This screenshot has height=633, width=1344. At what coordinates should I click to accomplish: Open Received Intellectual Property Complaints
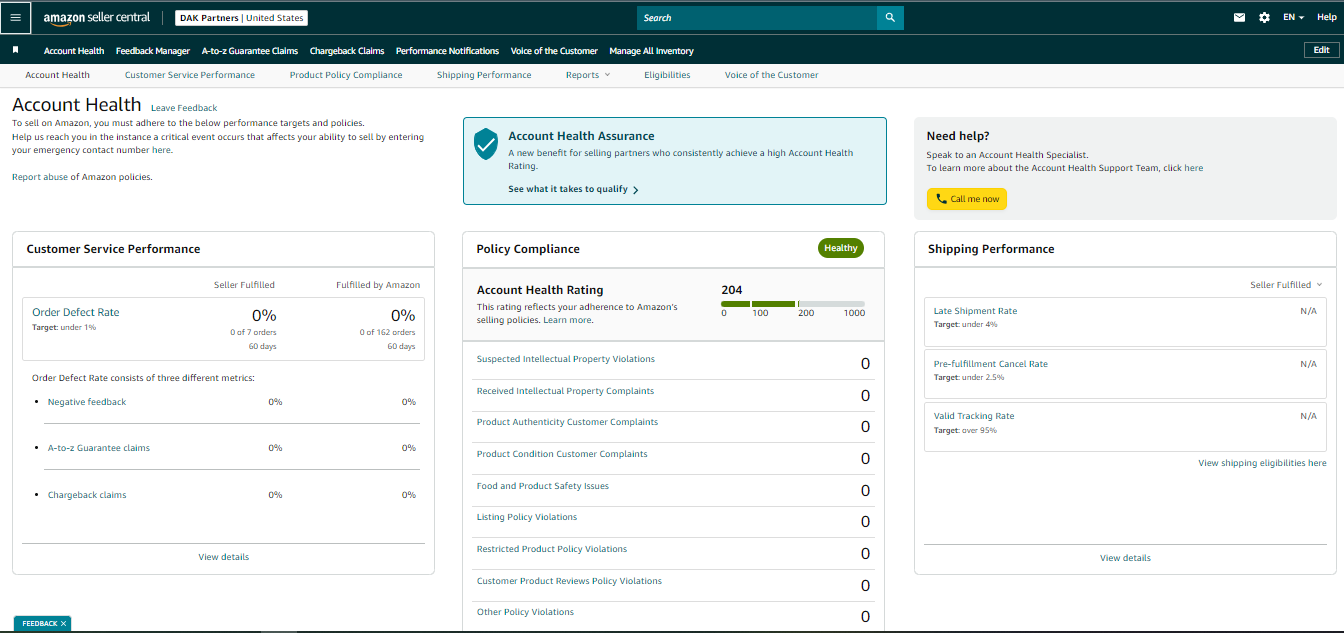[565, 391]
